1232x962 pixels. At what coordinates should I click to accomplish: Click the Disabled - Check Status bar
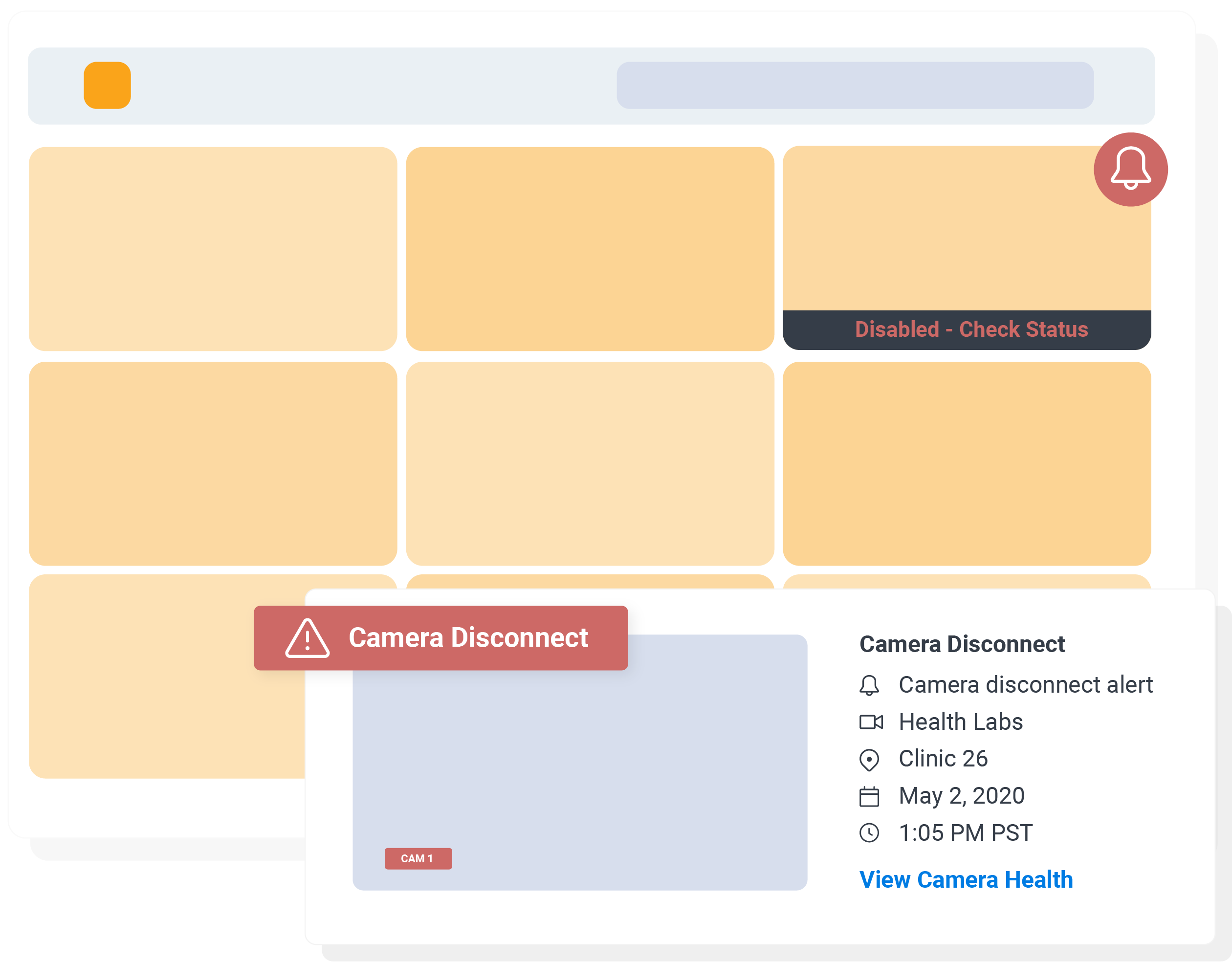coord(967,330)
